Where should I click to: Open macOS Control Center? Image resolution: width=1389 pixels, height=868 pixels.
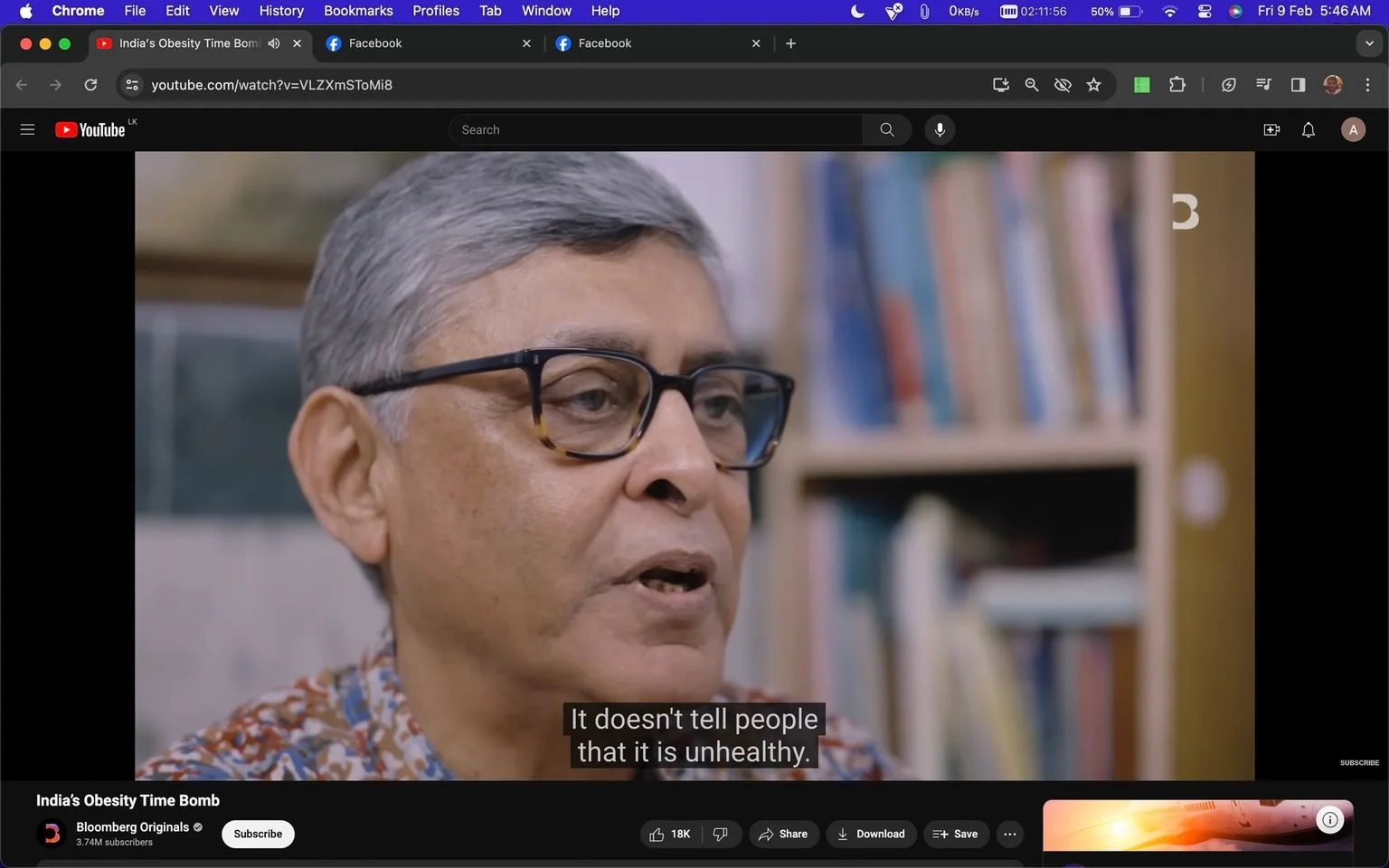point(1205,11)
